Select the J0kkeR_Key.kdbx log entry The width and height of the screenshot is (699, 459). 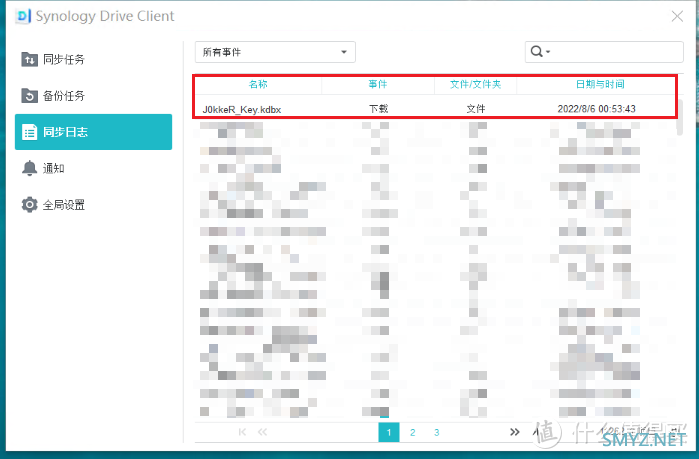point(242,109)
